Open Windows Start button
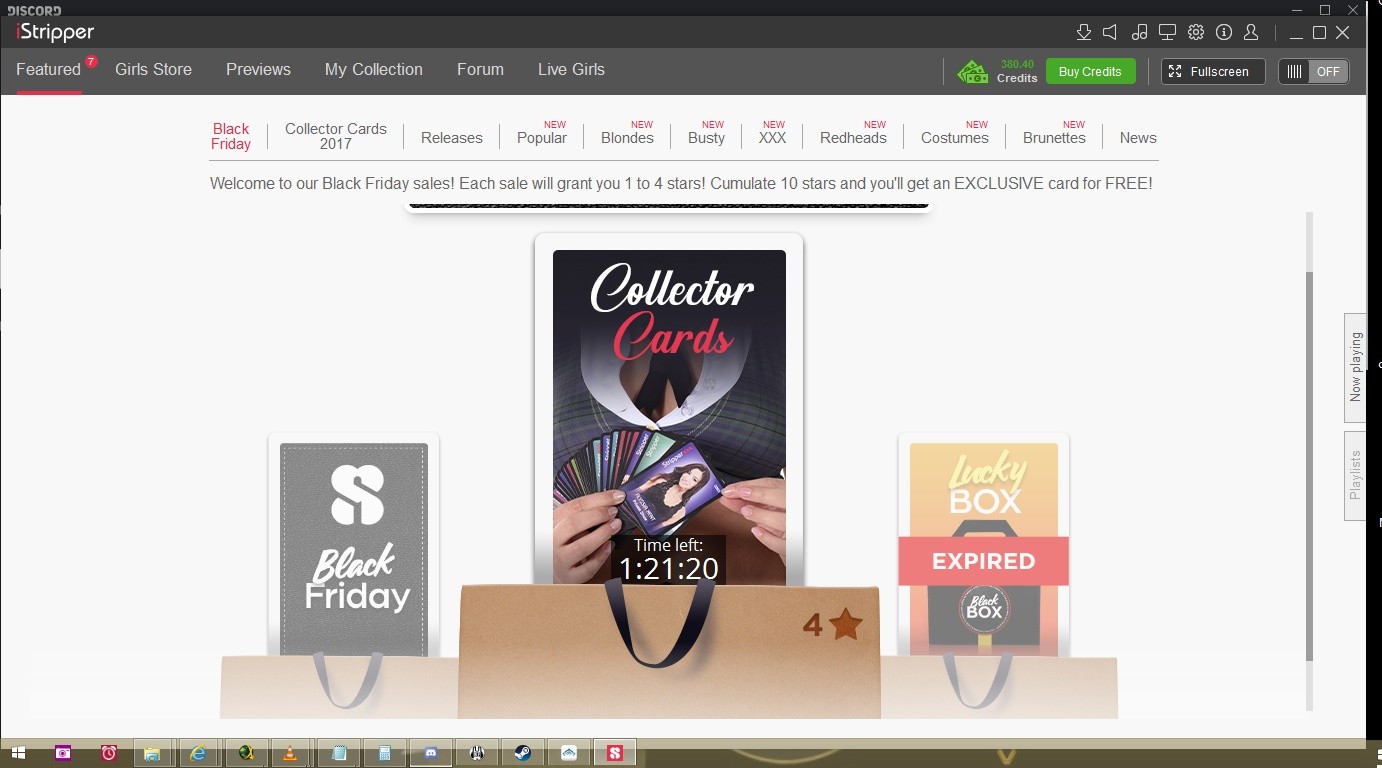This screenshot has height=768, width=1382. point(17,753)
